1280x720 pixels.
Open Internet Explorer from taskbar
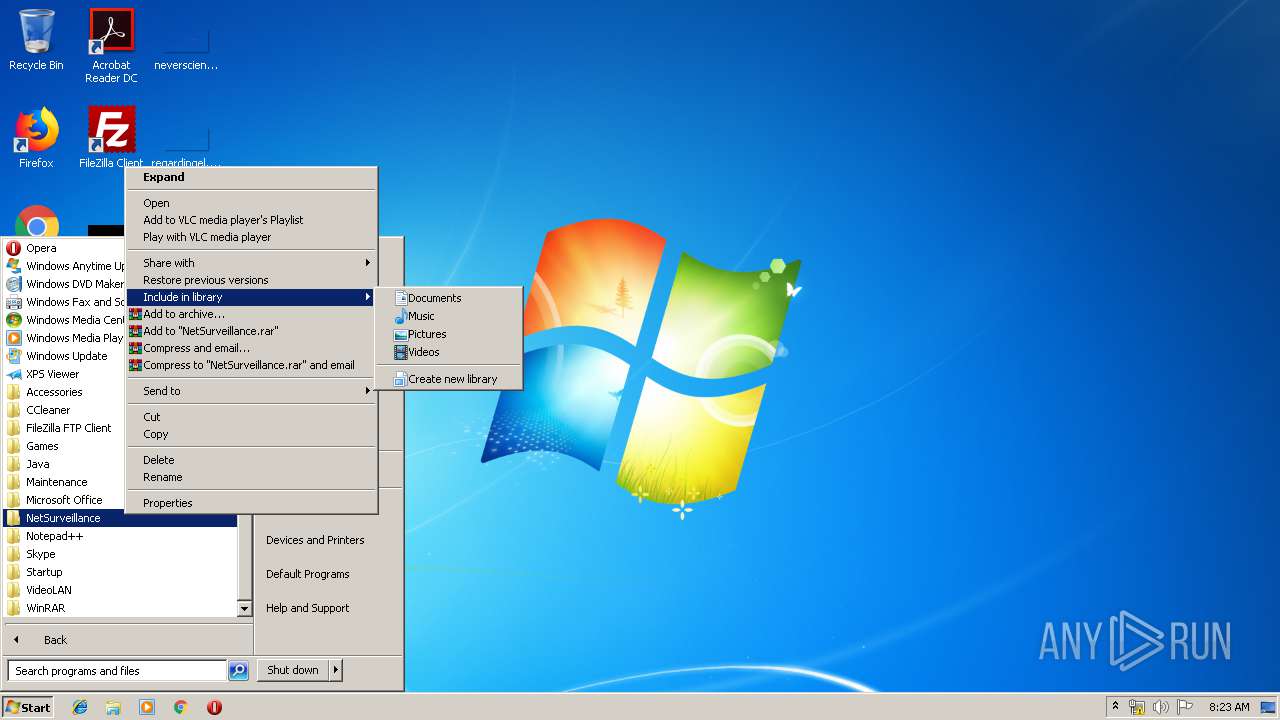click(80, 707)
